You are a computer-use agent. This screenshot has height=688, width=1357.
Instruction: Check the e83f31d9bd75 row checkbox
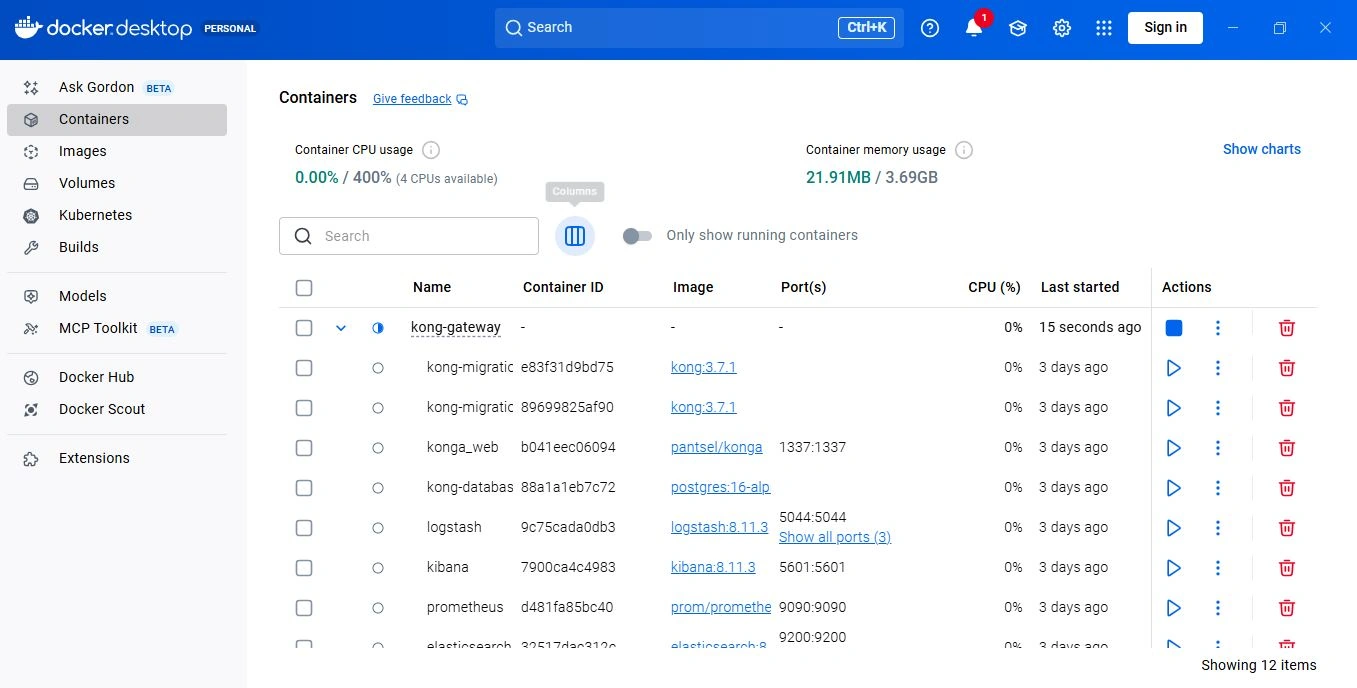click(x=304, y=368)
